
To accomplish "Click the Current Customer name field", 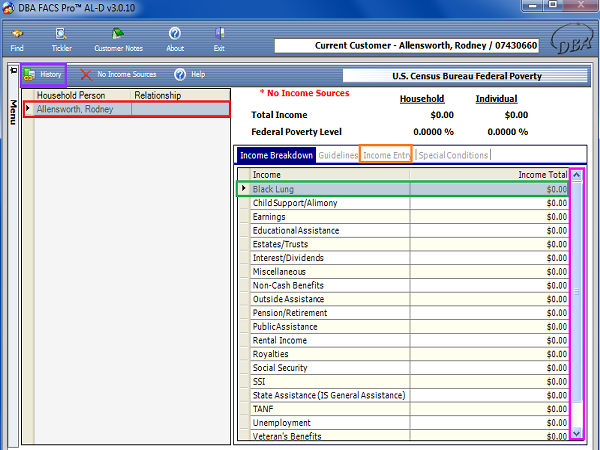I will coord(407,46).
